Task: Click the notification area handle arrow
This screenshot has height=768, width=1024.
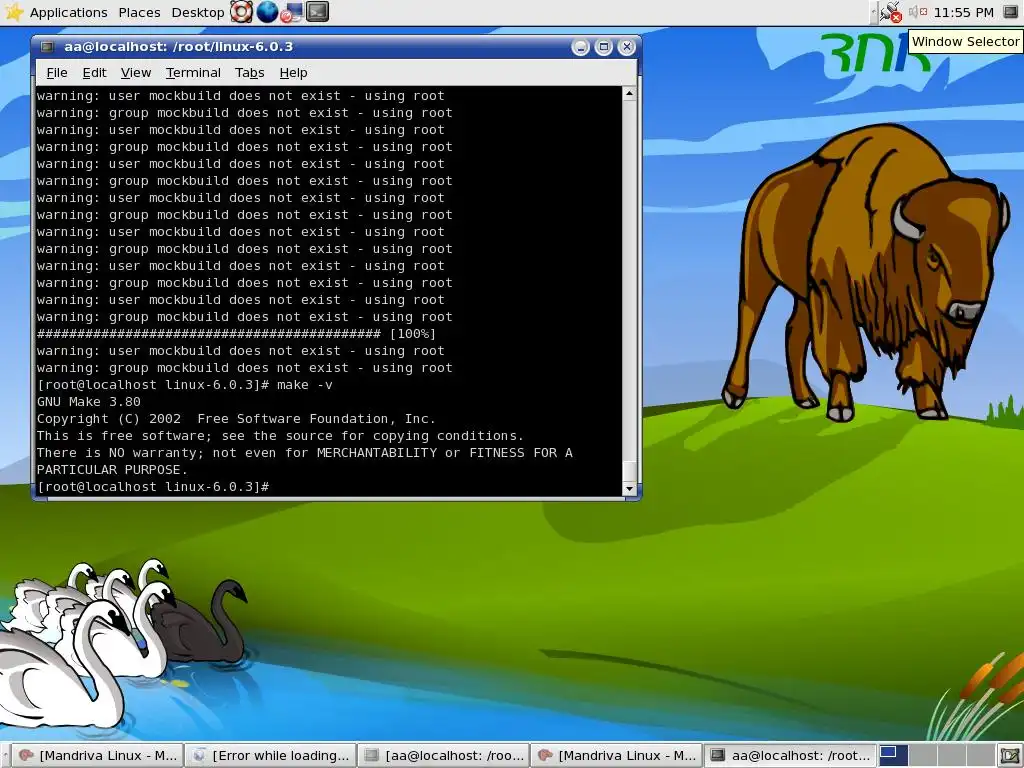Action: coord(874,12)
